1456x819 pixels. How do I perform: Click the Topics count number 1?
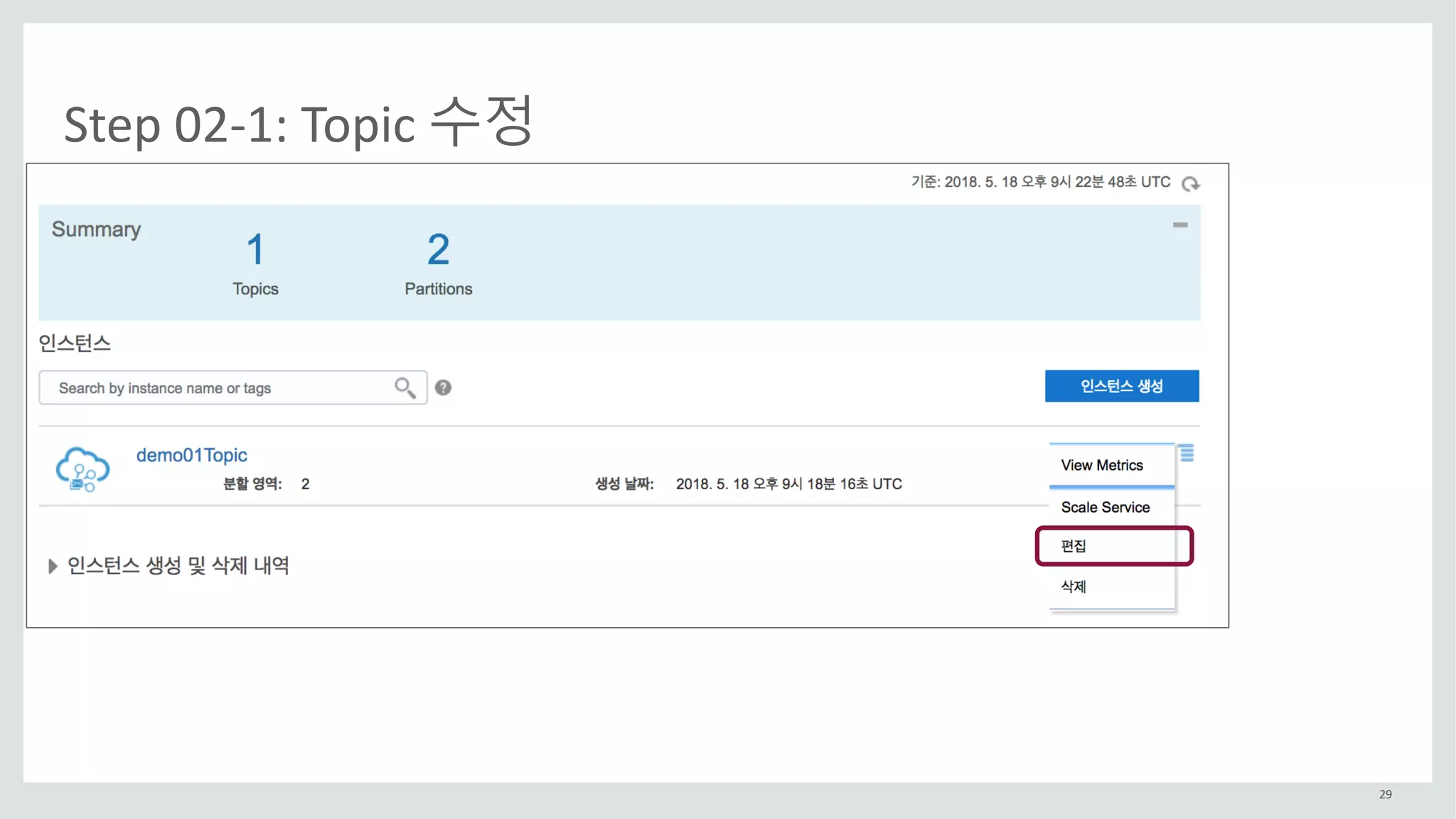(x=255, y=250)
